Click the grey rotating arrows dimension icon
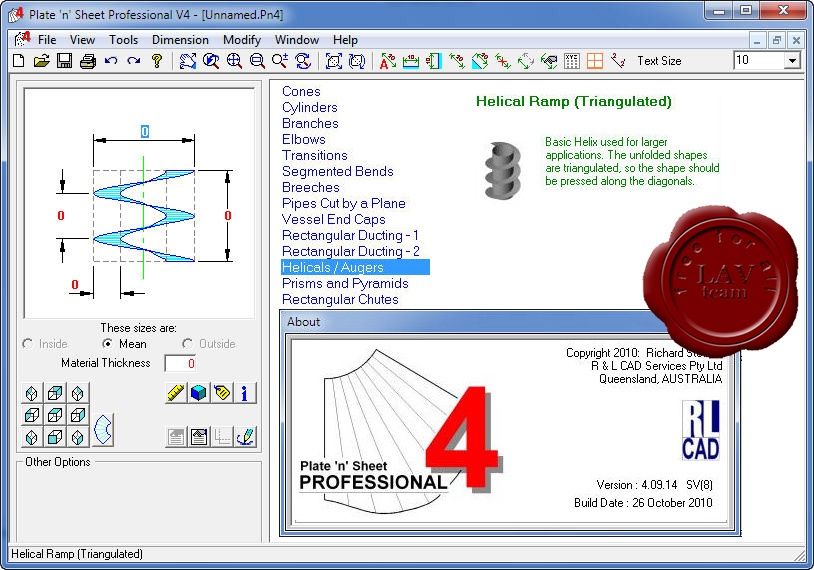 pos(525,61)
